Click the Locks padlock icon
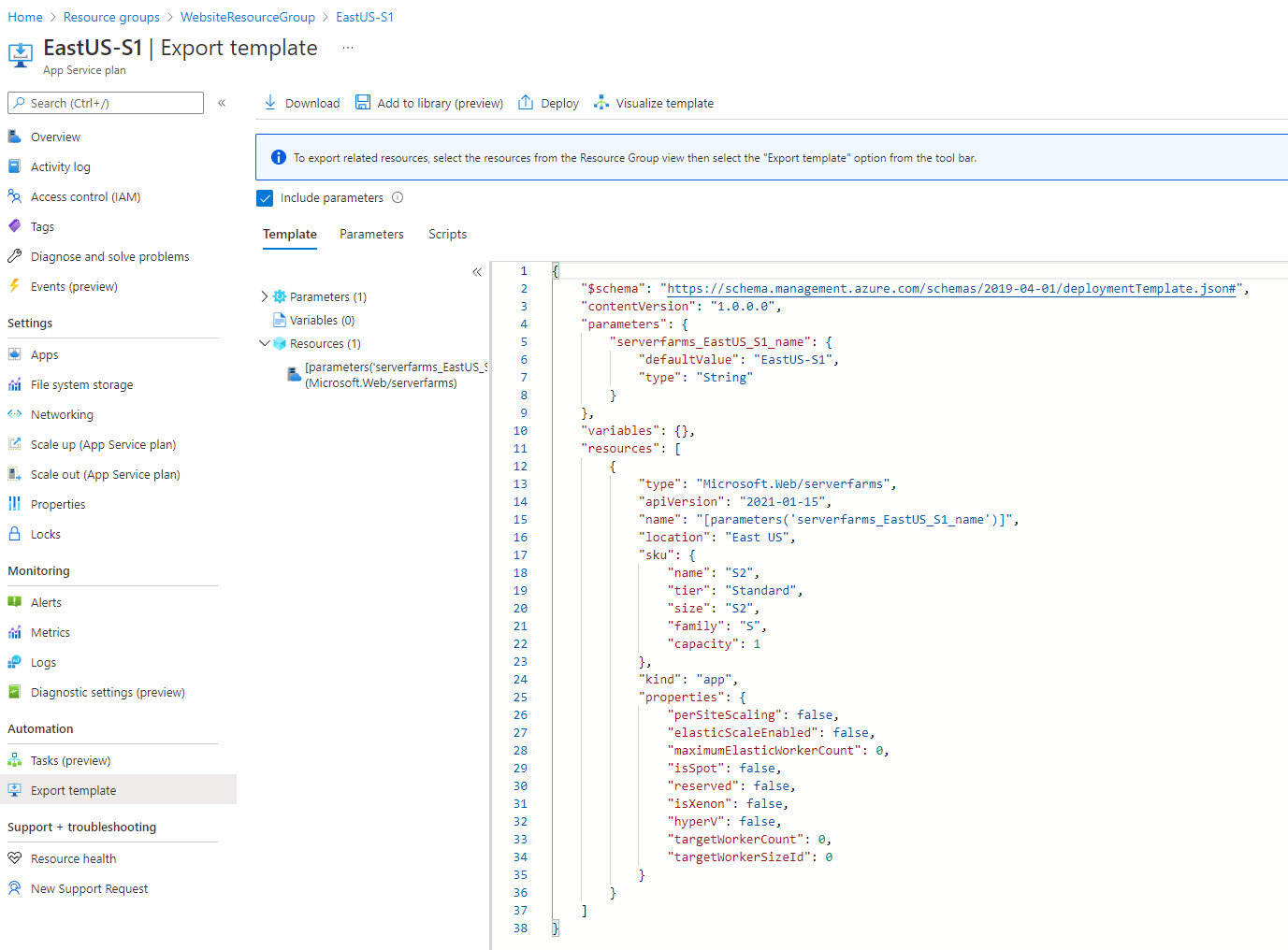The width and height of the screenshot is (1288, 950). (15, 534)
